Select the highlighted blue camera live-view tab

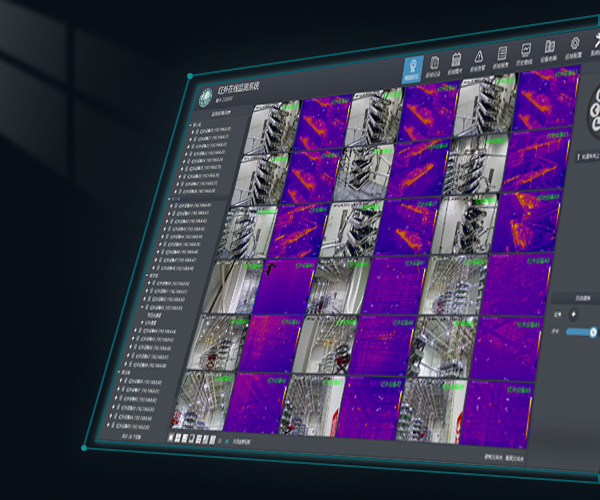[x=412, y=69]
